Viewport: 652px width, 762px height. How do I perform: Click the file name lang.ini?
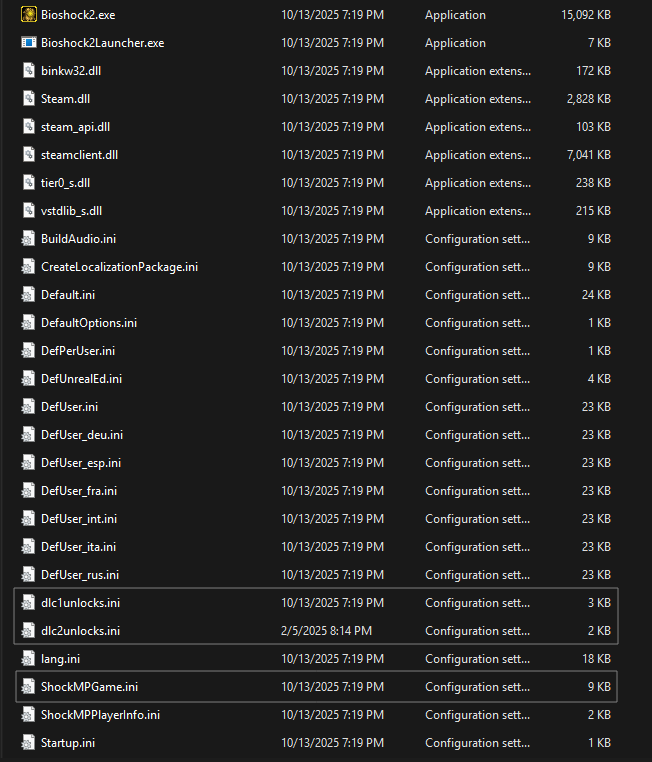[61, 659]
